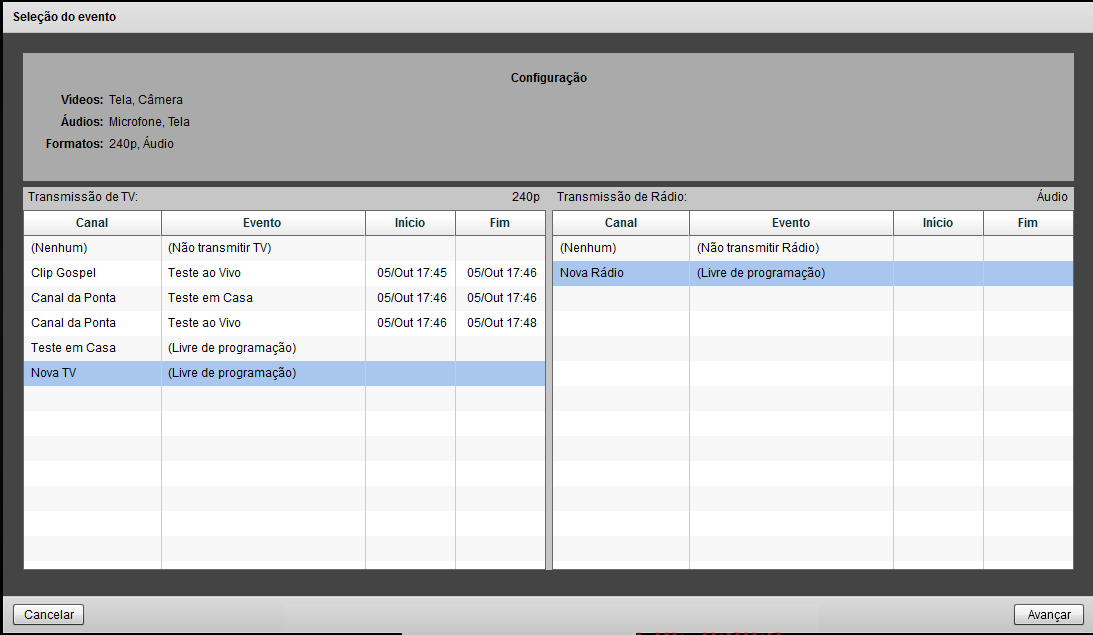Click Fim header in Rádio table

[1028, 223]
